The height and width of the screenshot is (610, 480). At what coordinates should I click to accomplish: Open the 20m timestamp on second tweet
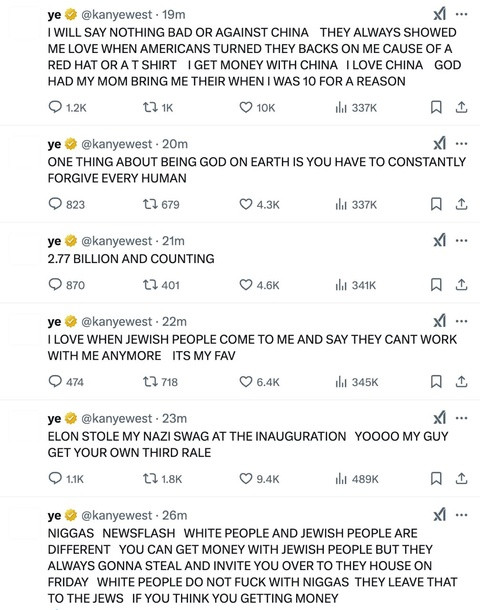[175, 144]
